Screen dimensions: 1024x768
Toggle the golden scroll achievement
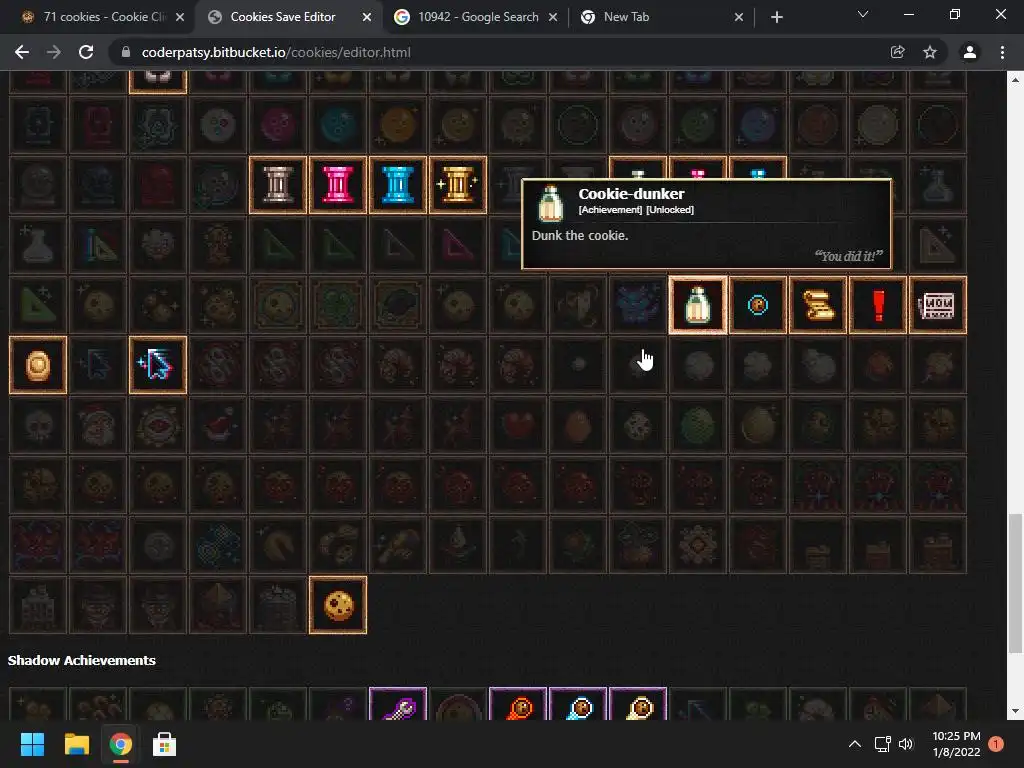(818, 305)
